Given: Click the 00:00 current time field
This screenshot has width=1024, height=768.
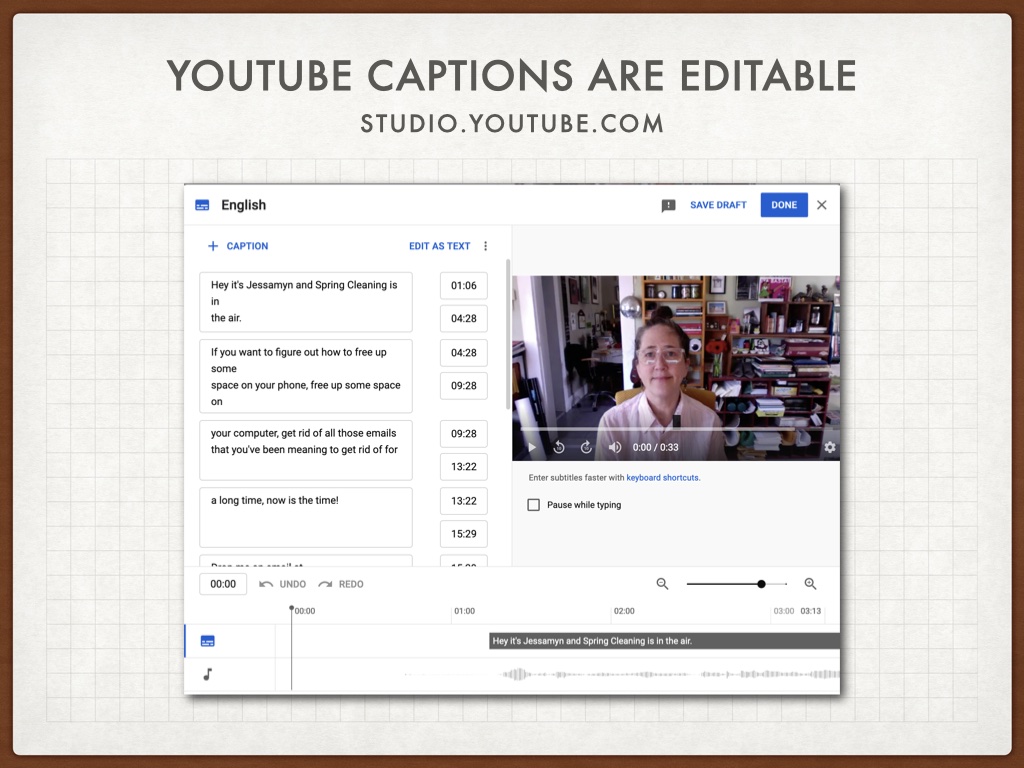Looking at the screenshot, I should (223, 584).
